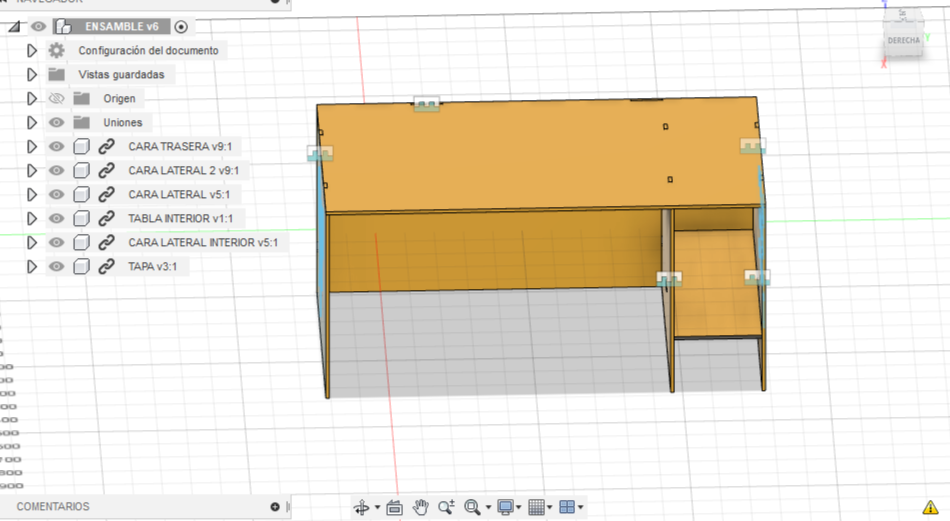The width and height of the screenshot is (950, 521).
Task: Select the Zoom tool
Action: coord(447,507)
